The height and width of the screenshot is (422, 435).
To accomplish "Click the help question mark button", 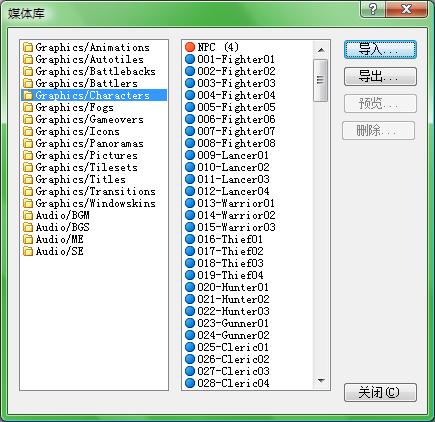I will pyautogui.click(x=373, y=9).
